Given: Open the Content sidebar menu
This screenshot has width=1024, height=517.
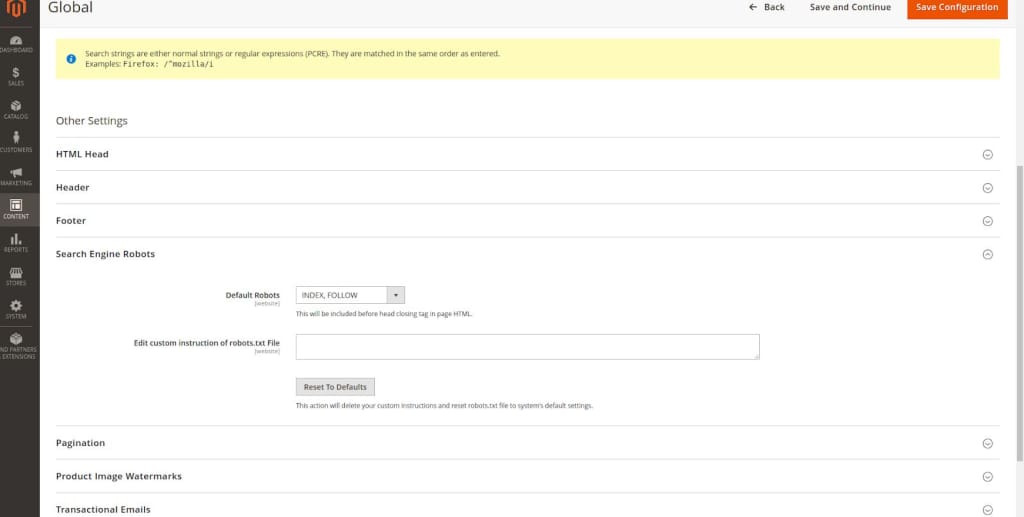Looking at the screenshot, I should tap(16, 210).
